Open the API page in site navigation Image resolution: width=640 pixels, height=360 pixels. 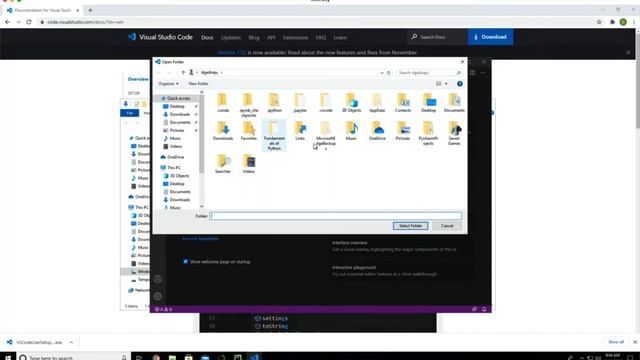coord(271,38)
